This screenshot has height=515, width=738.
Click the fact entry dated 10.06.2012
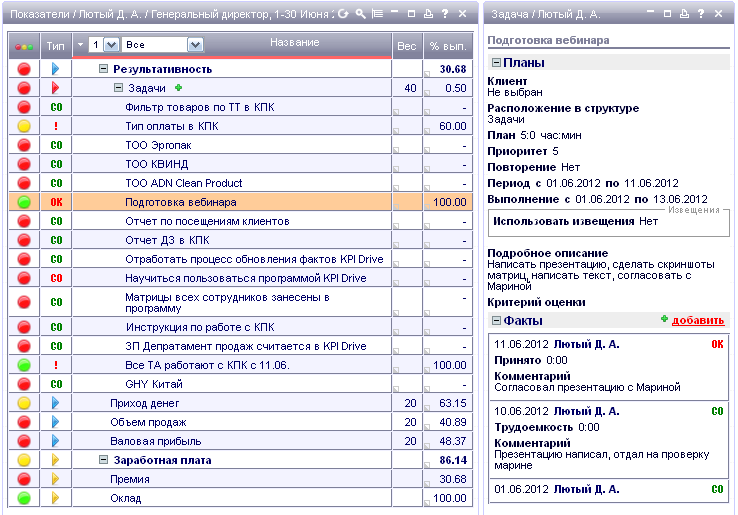click(x=609, y=439)
